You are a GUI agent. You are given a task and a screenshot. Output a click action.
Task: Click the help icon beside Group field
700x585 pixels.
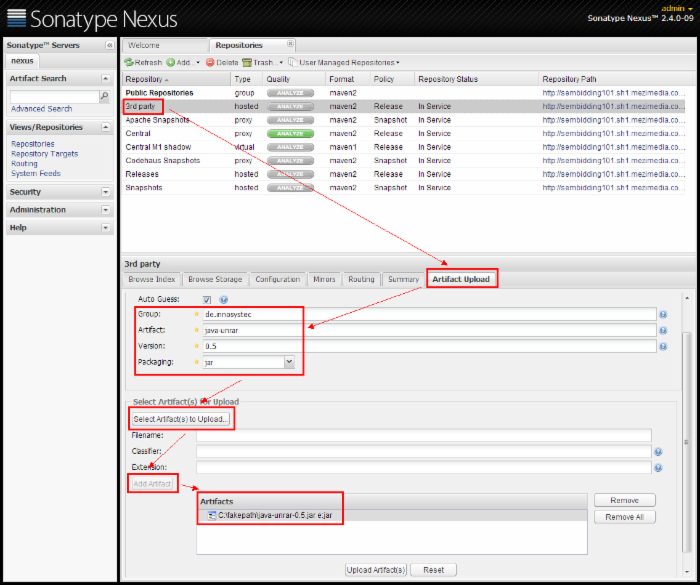[662, 314]
